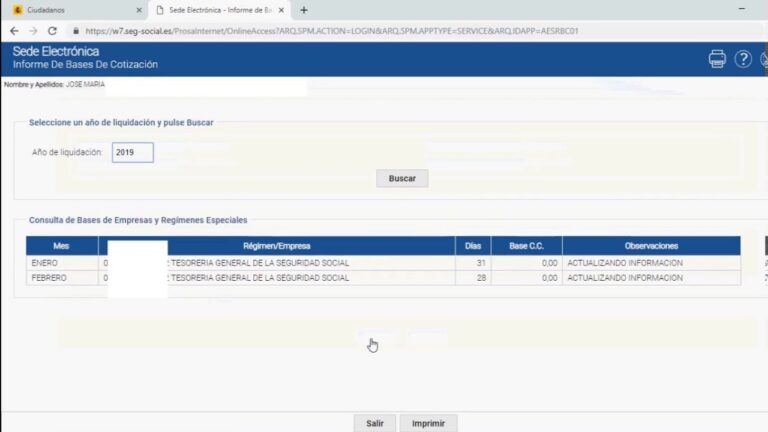Click the Seleccione un año de liquidación heading
Screen dimensions: 768x432
121,122
